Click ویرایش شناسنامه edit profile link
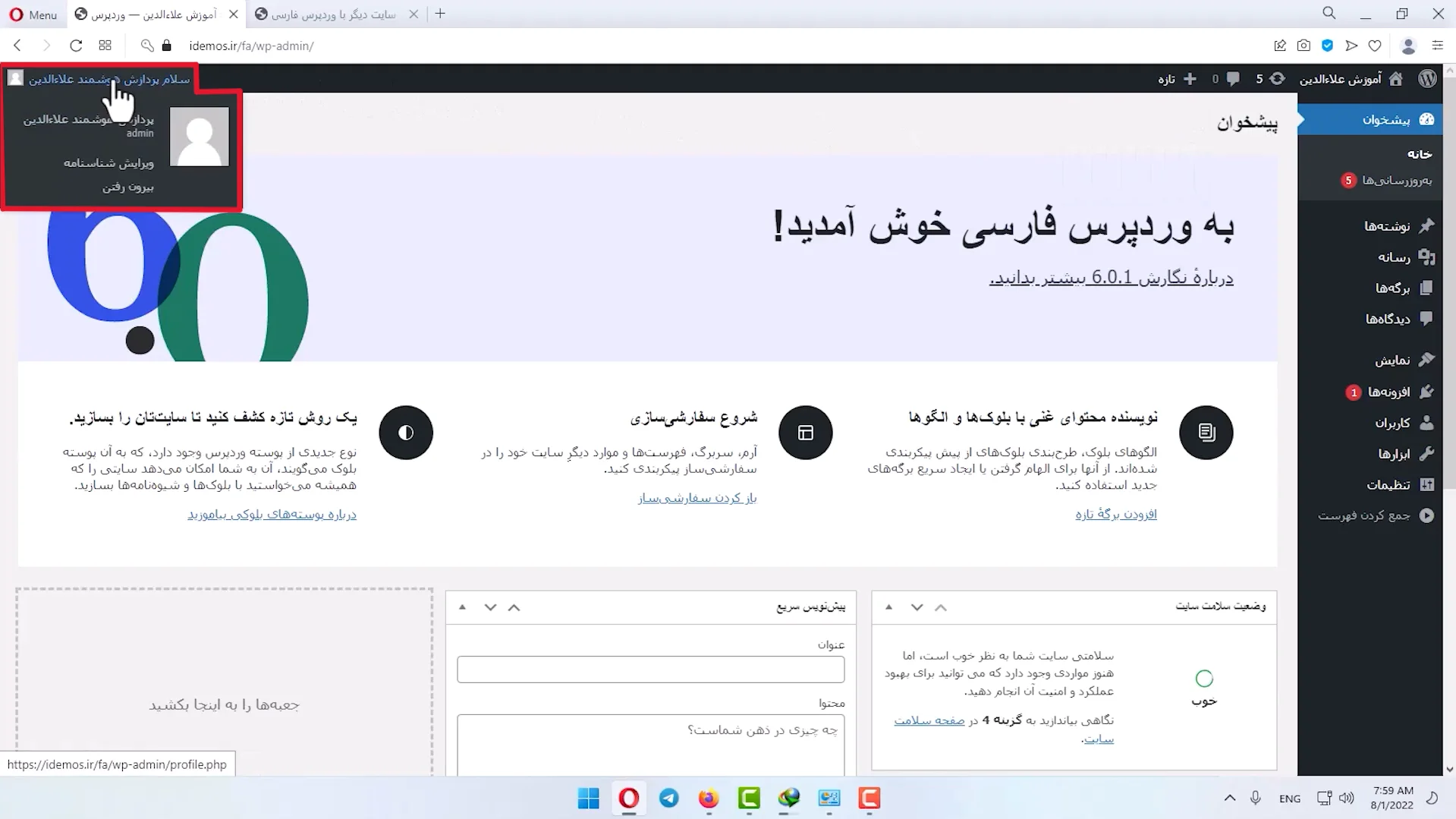Screen dimensions: 1456x819 point(108,163)
